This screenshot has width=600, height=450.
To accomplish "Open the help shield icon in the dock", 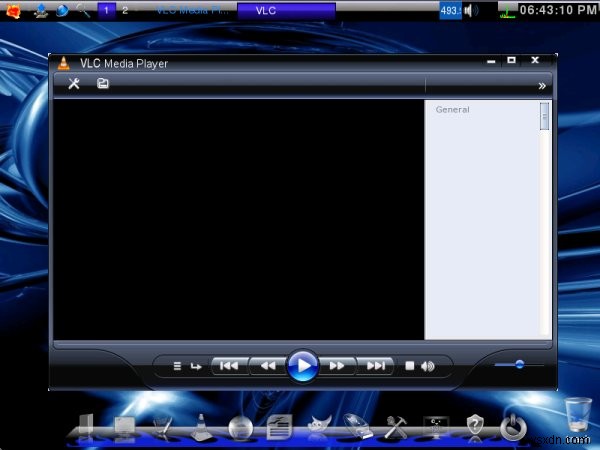I will 475,424.
